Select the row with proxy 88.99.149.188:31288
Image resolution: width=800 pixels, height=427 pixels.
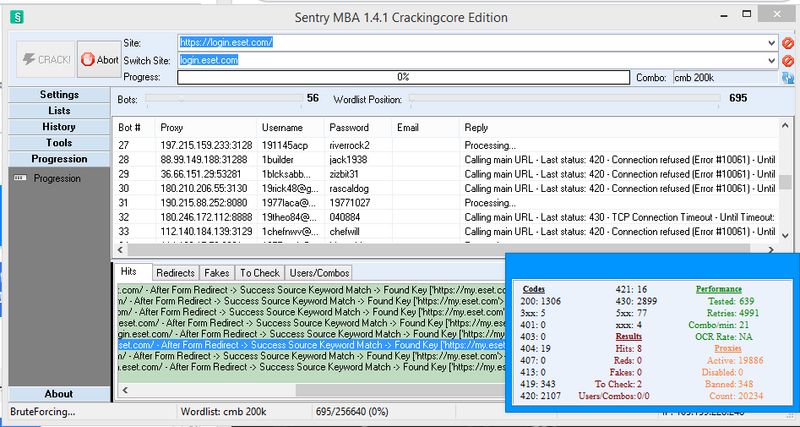tap(446, 160)
